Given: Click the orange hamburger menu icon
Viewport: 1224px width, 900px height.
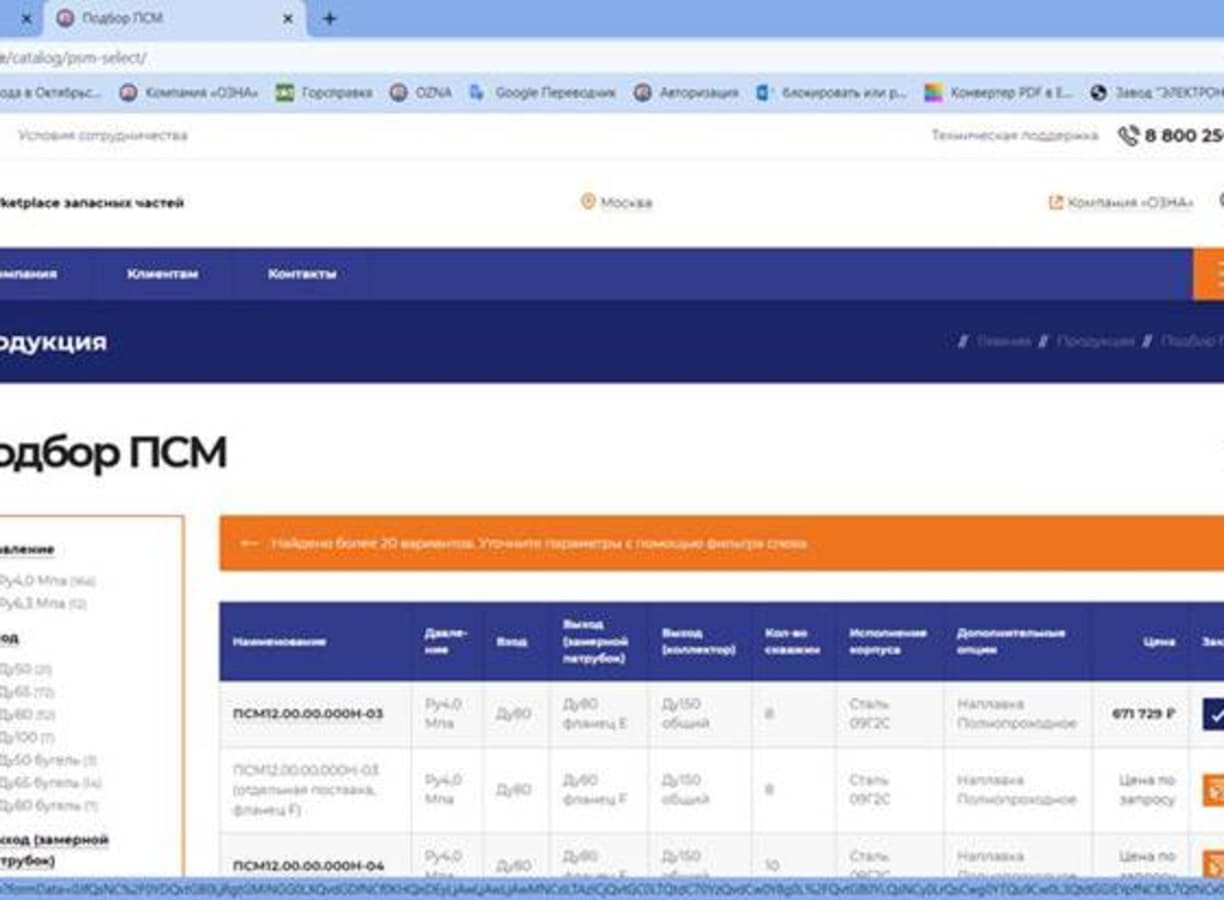Looking at the screenshot, I should click(x=1213, y=274).
